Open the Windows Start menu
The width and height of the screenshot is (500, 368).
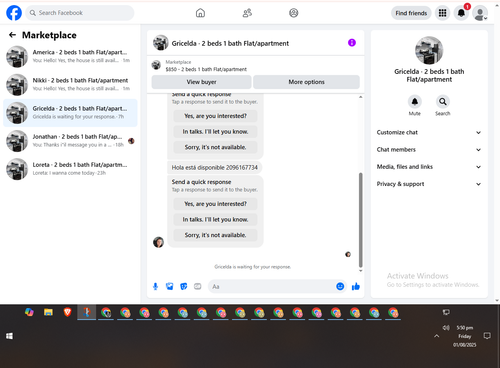point(9,336)
